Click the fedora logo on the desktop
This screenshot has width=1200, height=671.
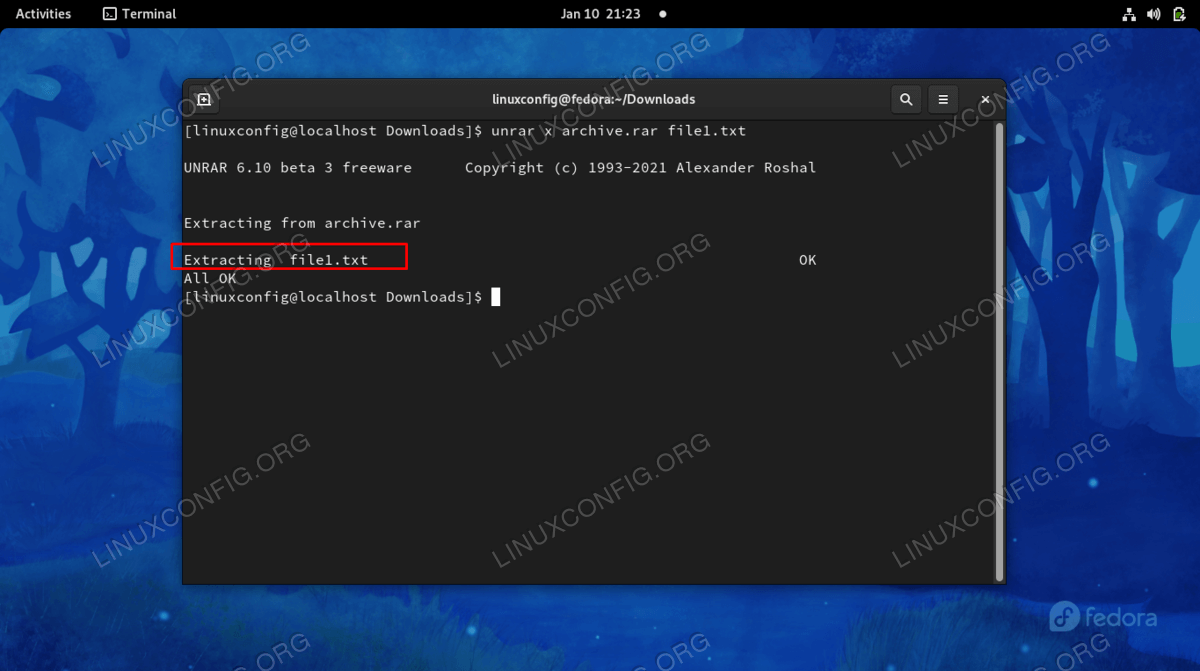[x=1103, y=617]
